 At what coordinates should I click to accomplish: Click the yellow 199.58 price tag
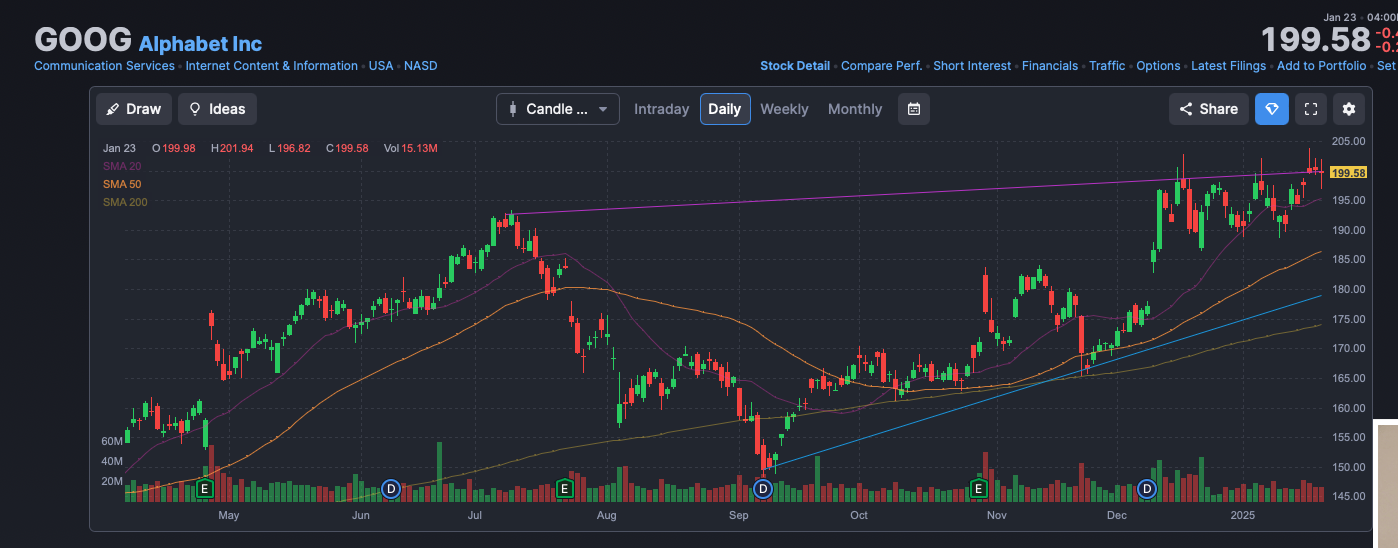pos(1349,173)
